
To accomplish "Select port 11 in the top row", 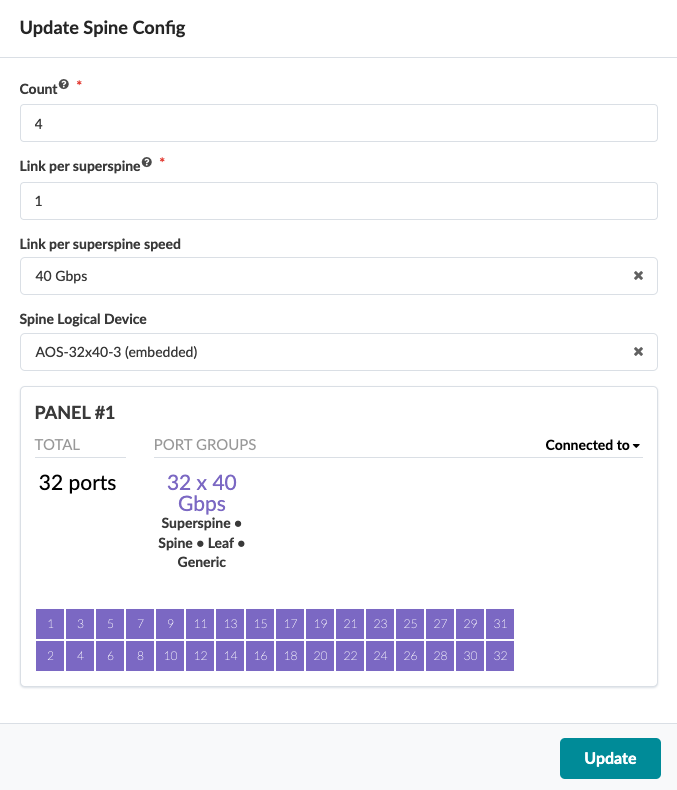I will (200, 624).
